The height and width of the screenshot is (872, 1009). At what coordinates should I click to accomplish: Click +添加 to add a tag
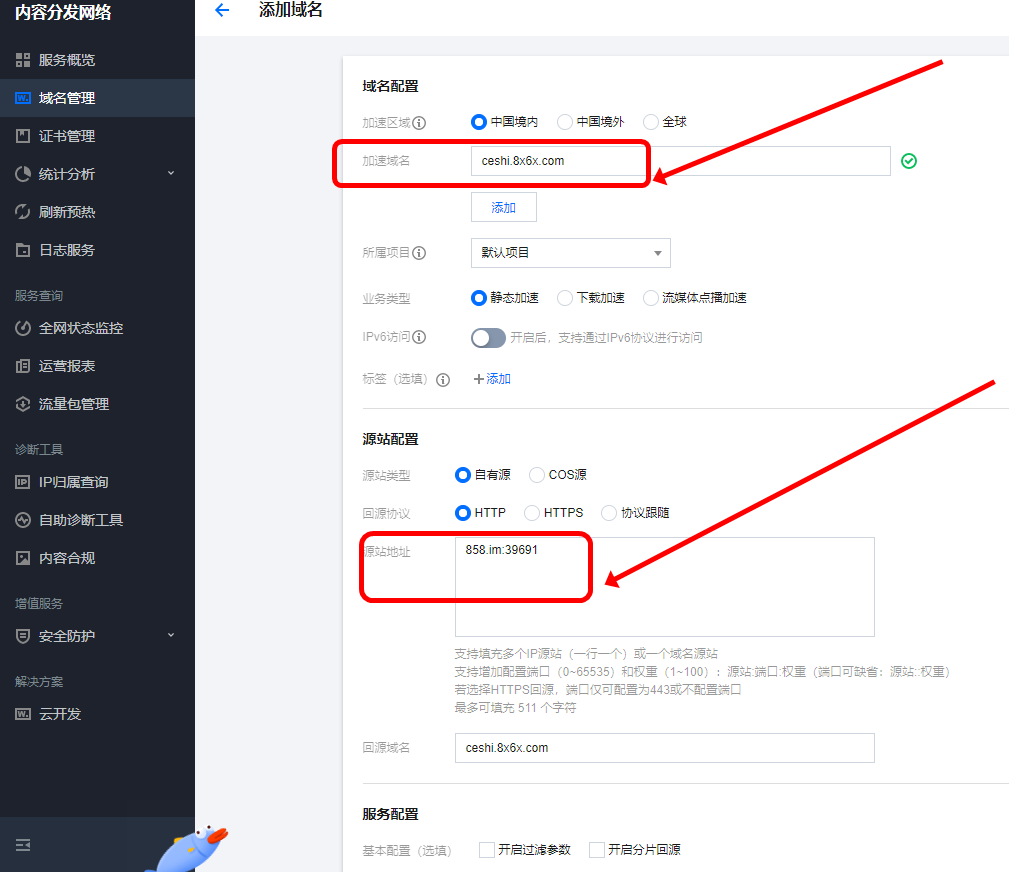(491, 378)
